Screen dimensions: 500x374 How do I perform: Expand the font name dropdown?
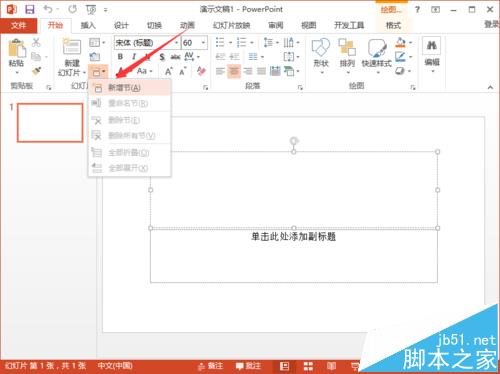[x=177, y=43]
